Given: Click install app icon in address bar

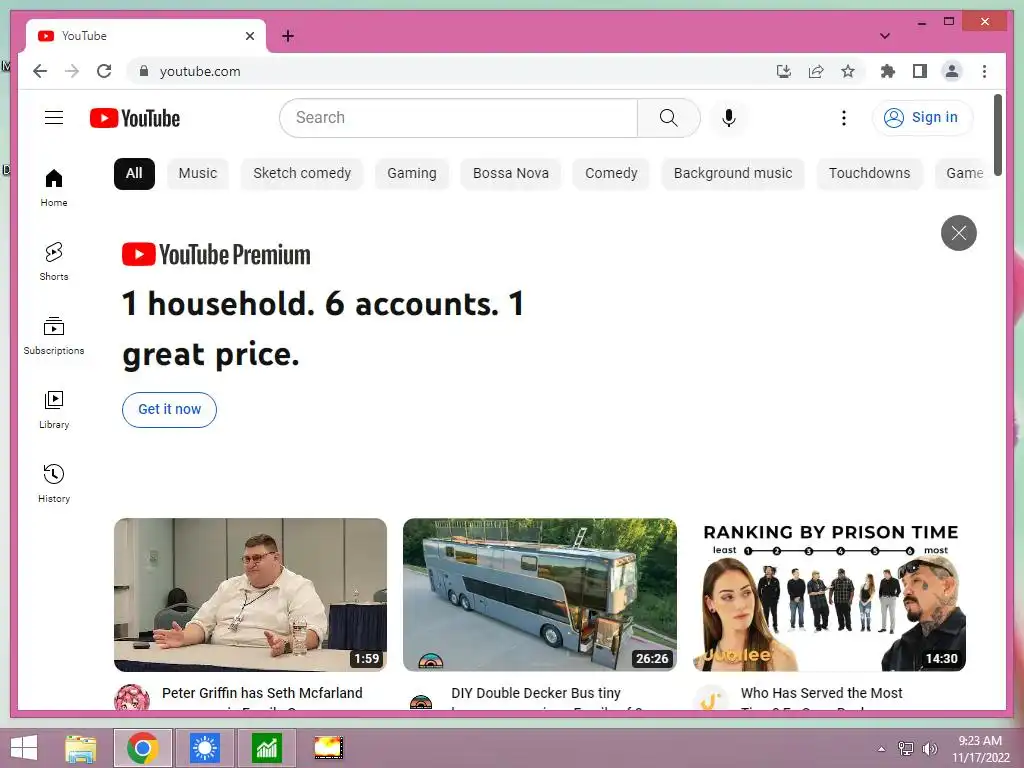Looking at the screenshot, I should pos(784,71).
